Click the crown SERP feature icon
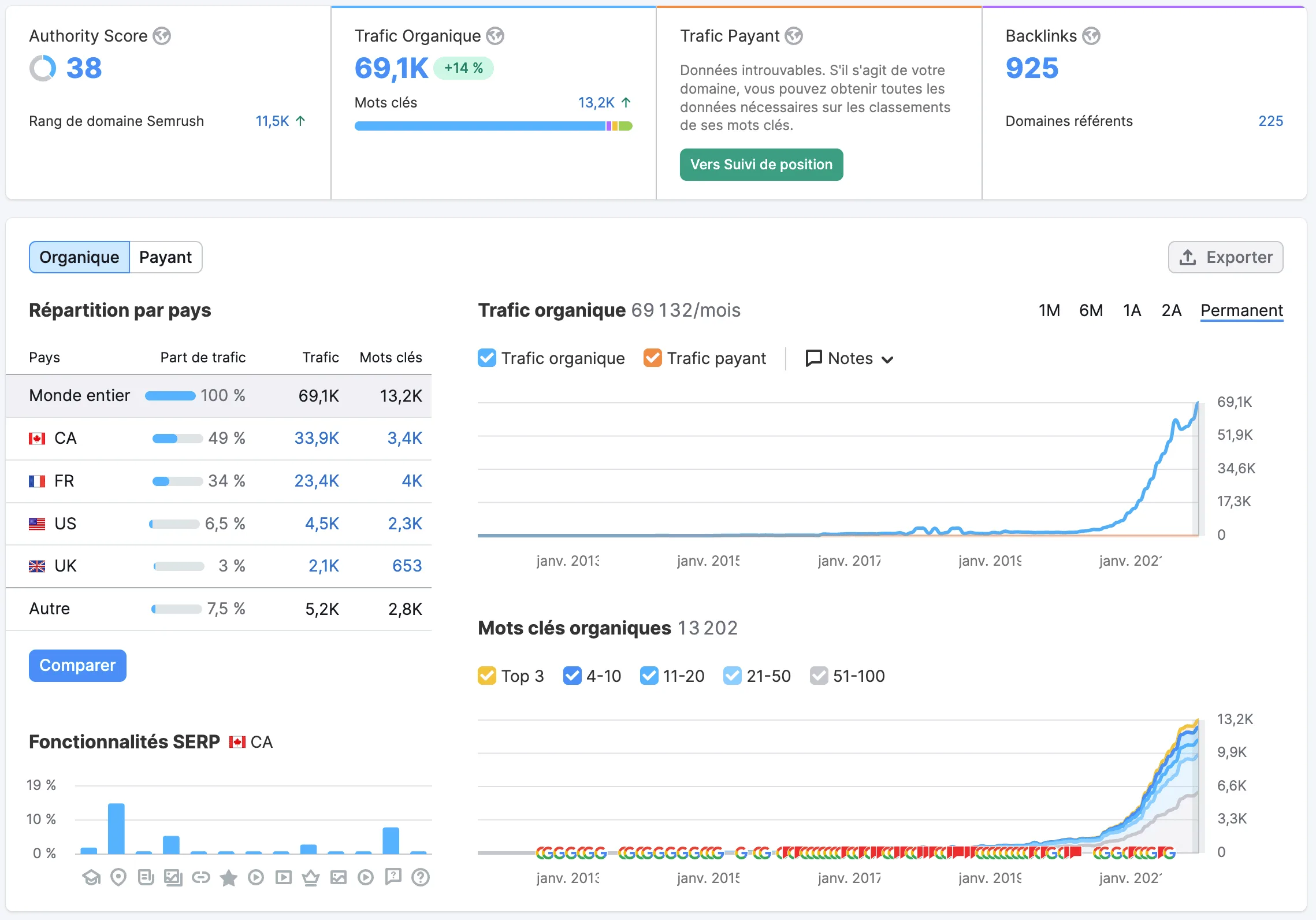1316x920 pixels. click(x=311, y=877)
